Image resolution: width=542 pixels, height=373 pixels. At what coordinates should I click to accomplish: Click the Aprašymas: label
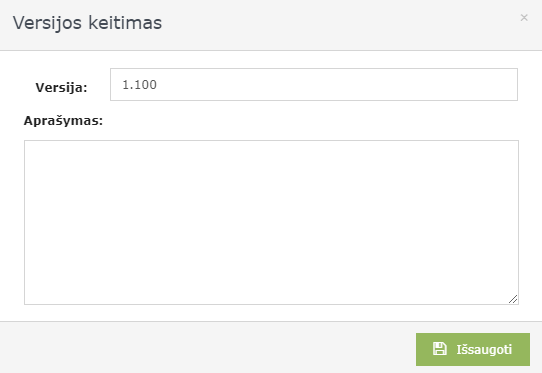[x=63, y=121]
